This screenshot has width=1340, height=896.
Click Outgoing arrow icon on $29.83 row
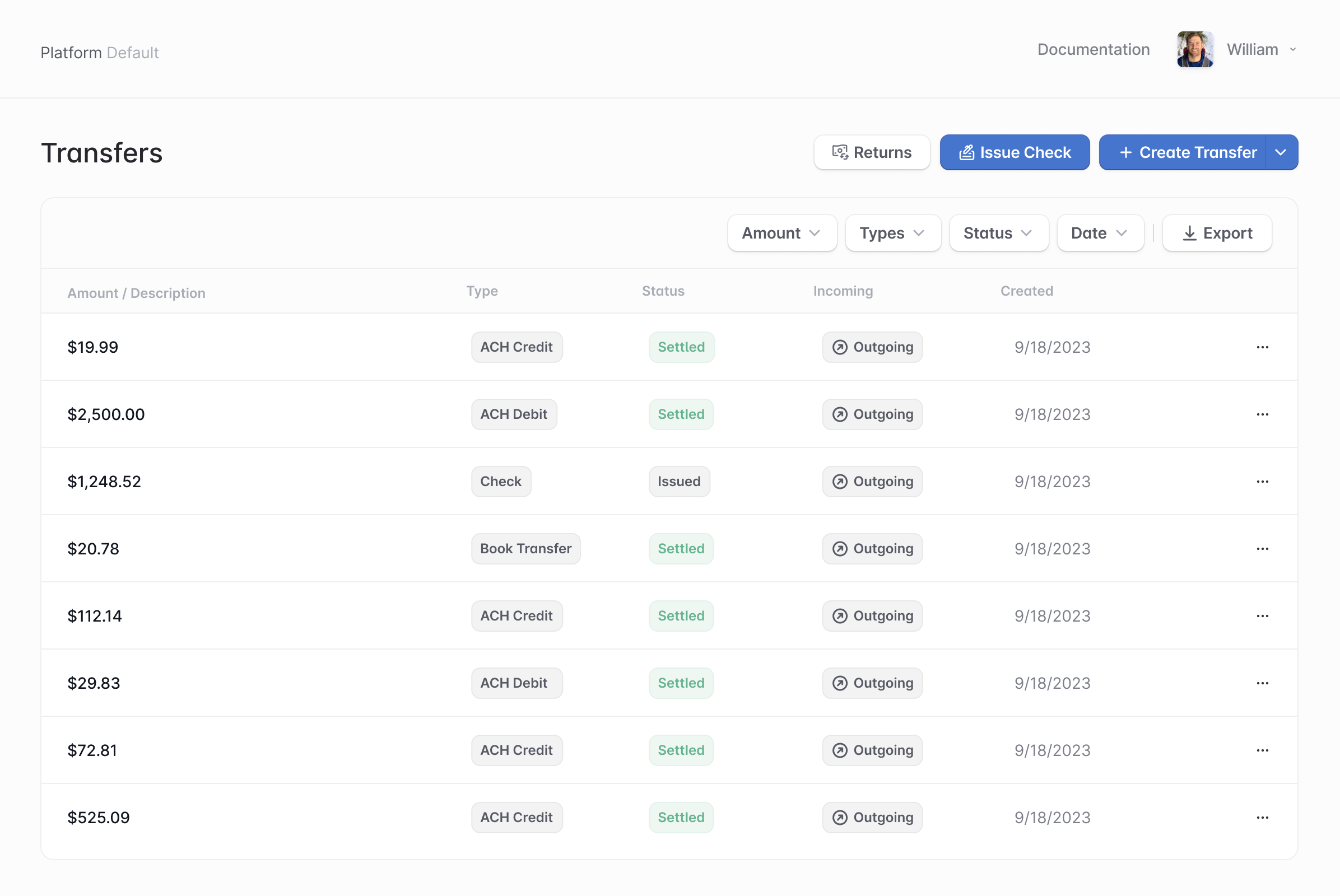(839, 683)
